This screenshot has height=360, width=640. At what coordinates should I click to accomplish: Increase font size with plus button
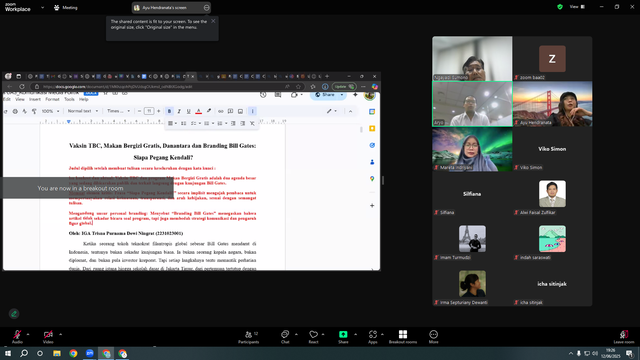point(158,111)
